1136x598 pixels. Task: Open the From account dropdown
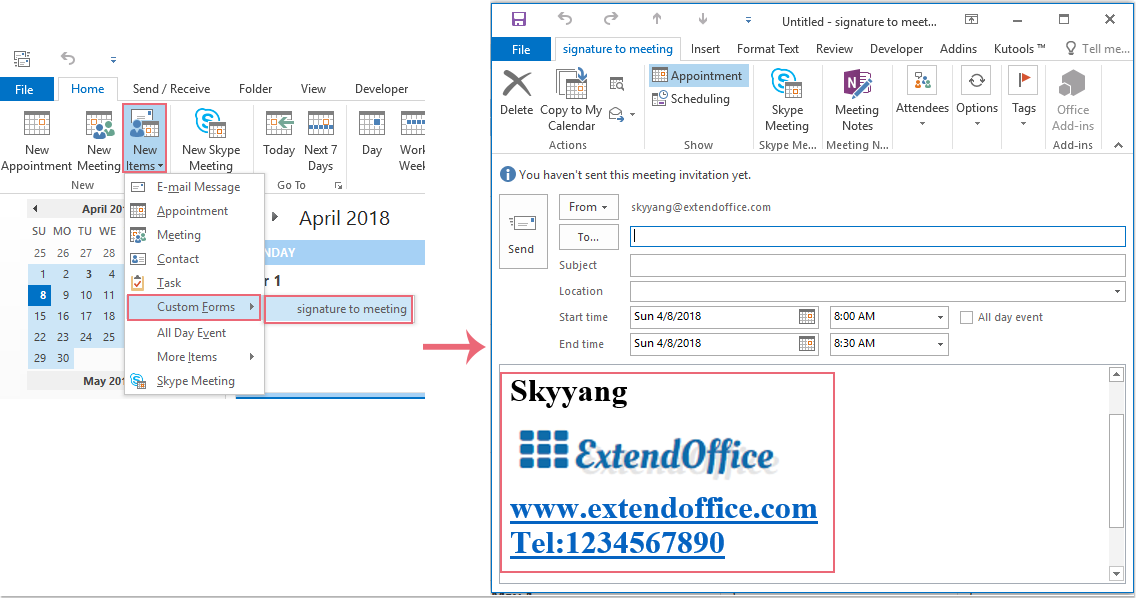pos(588,207)
